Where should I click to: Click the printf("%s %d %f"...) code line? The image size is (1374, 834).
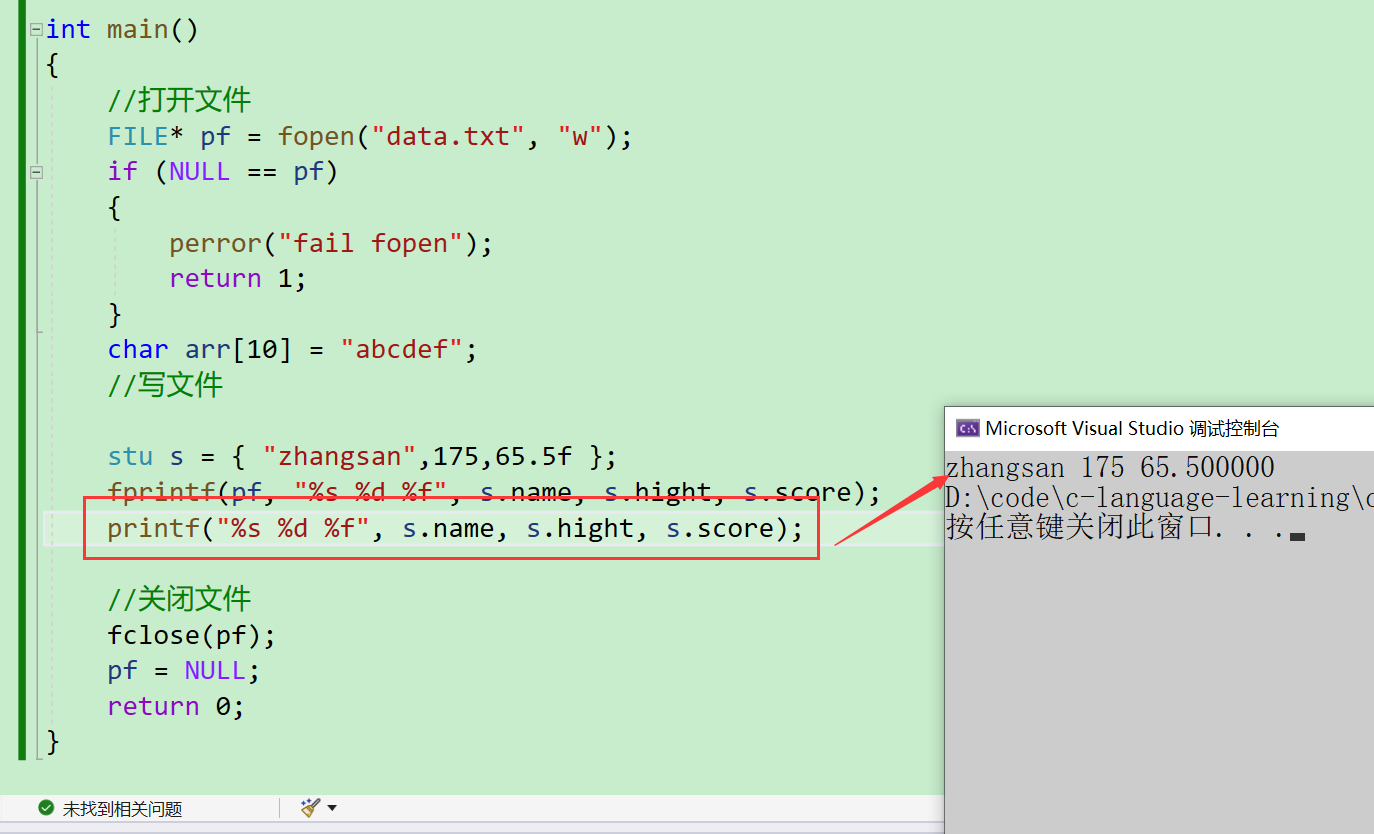(456, 528)
